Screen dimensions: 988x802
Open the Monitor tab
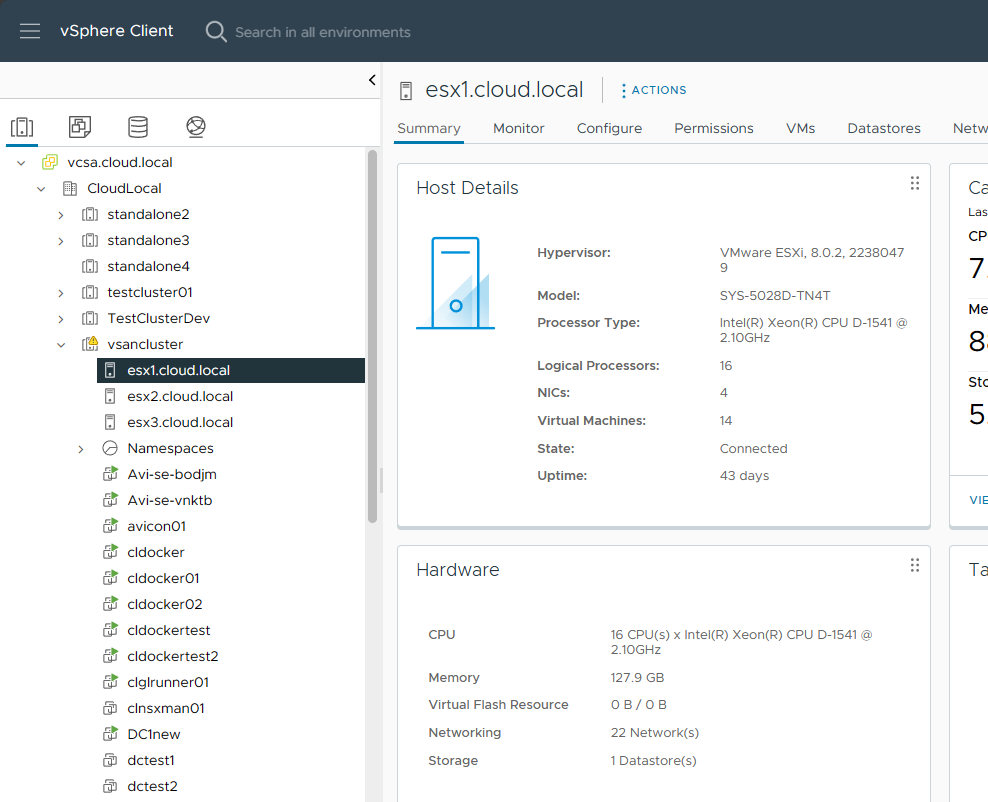(518, 128)
